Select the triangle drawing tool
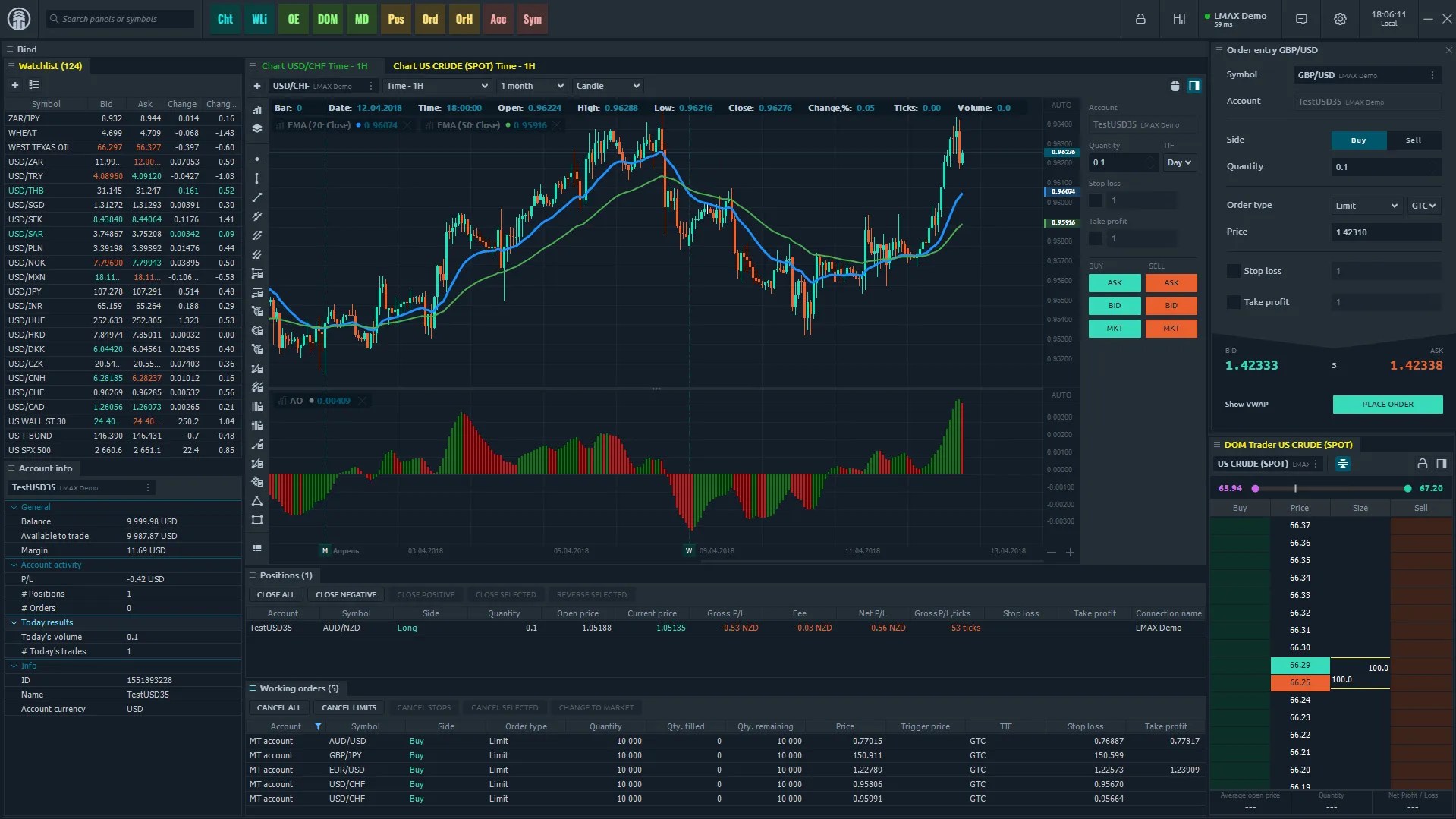This screenshot has height=819, width=1456. pos(257,501)
